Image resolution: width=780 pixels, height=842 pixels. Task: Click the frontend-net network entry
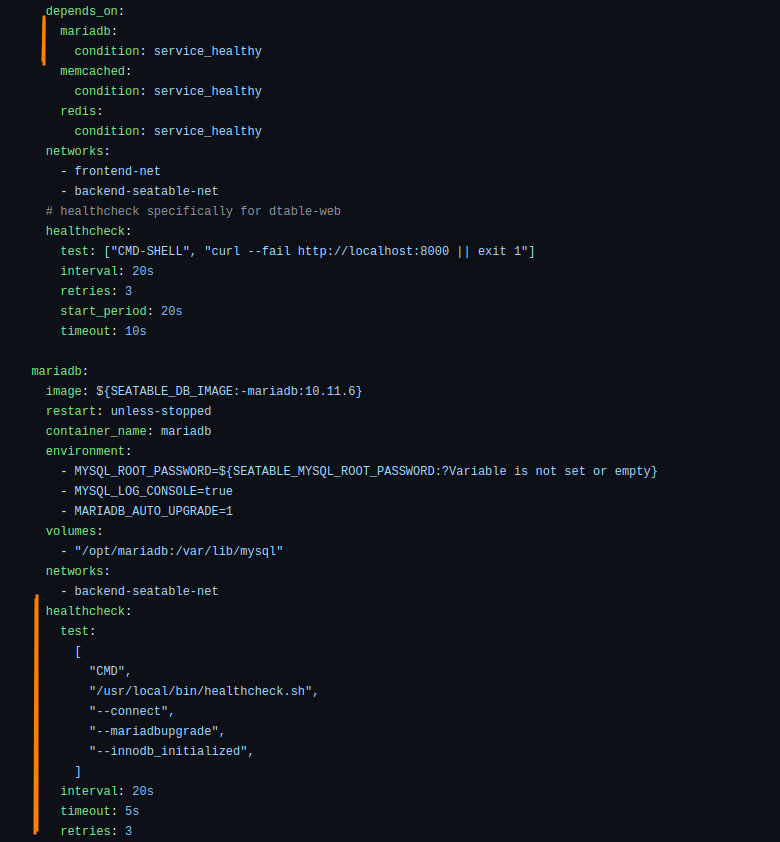click(x=117, y=171)
